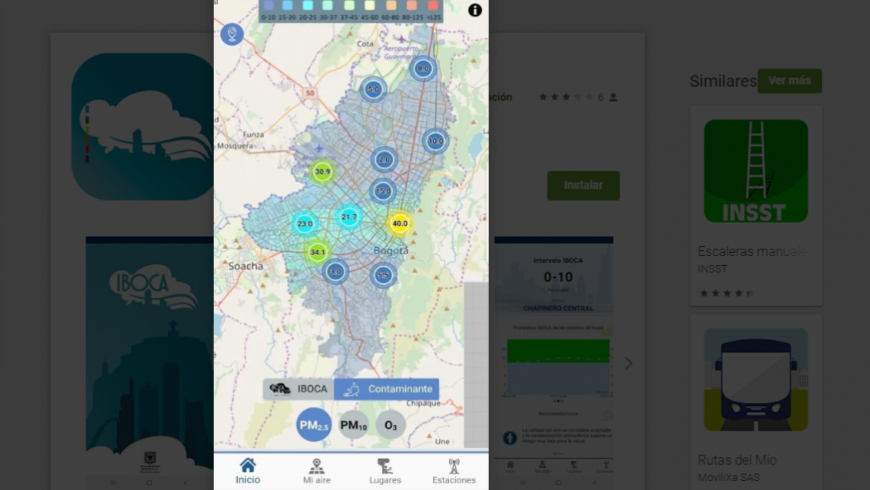Select the station marker showing 3.0
This screenshot has width=870, height=490.
[x=335, y=271]
